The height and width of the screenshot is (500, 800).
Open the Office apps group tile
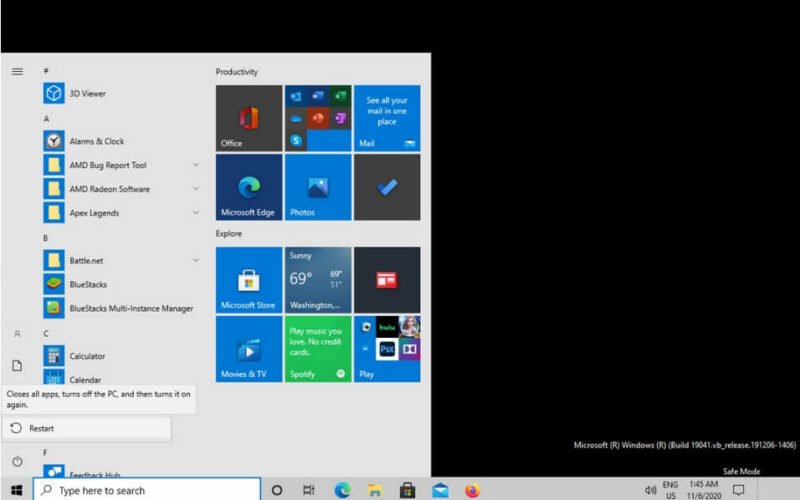click(x=318, y=118)
